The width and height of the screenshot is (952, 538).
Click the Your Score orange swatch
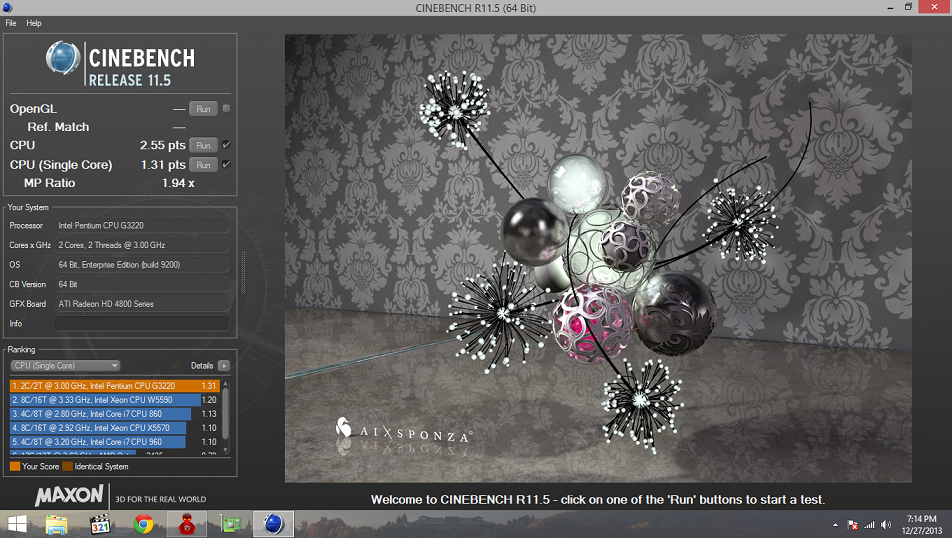tap(15, 466)
